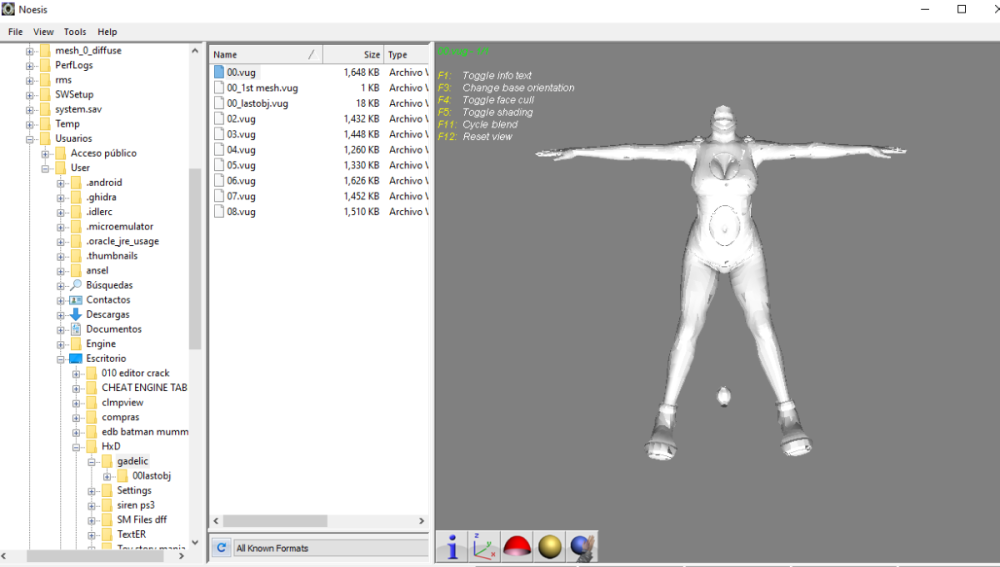Viewport: 1000px width, 567px height.
Task: Select the 00.vug file icon
Action: click(x=219, y=72)
